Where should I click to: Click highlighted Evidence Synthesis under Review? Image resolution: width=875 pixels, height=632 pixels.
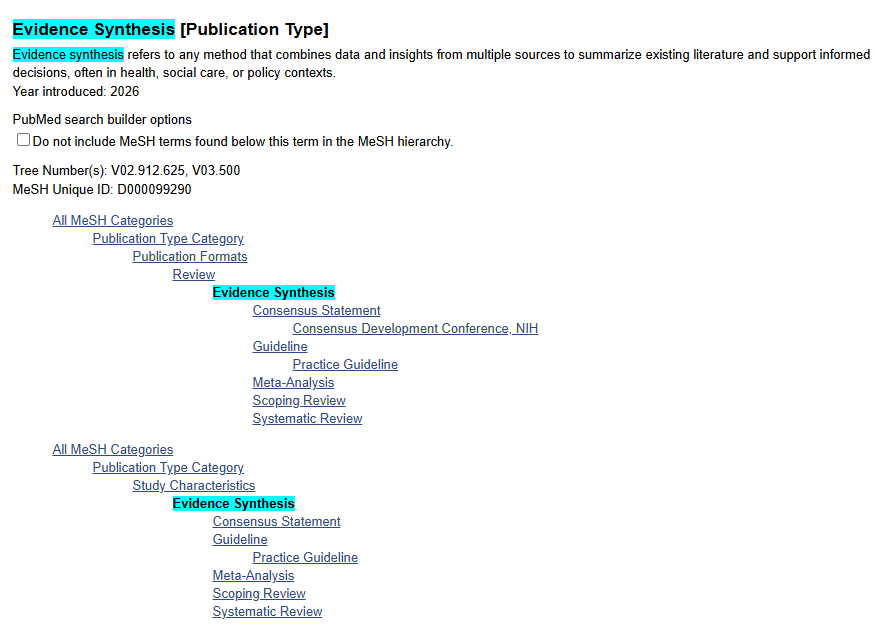pyautogui.click(x=273, y=292)
